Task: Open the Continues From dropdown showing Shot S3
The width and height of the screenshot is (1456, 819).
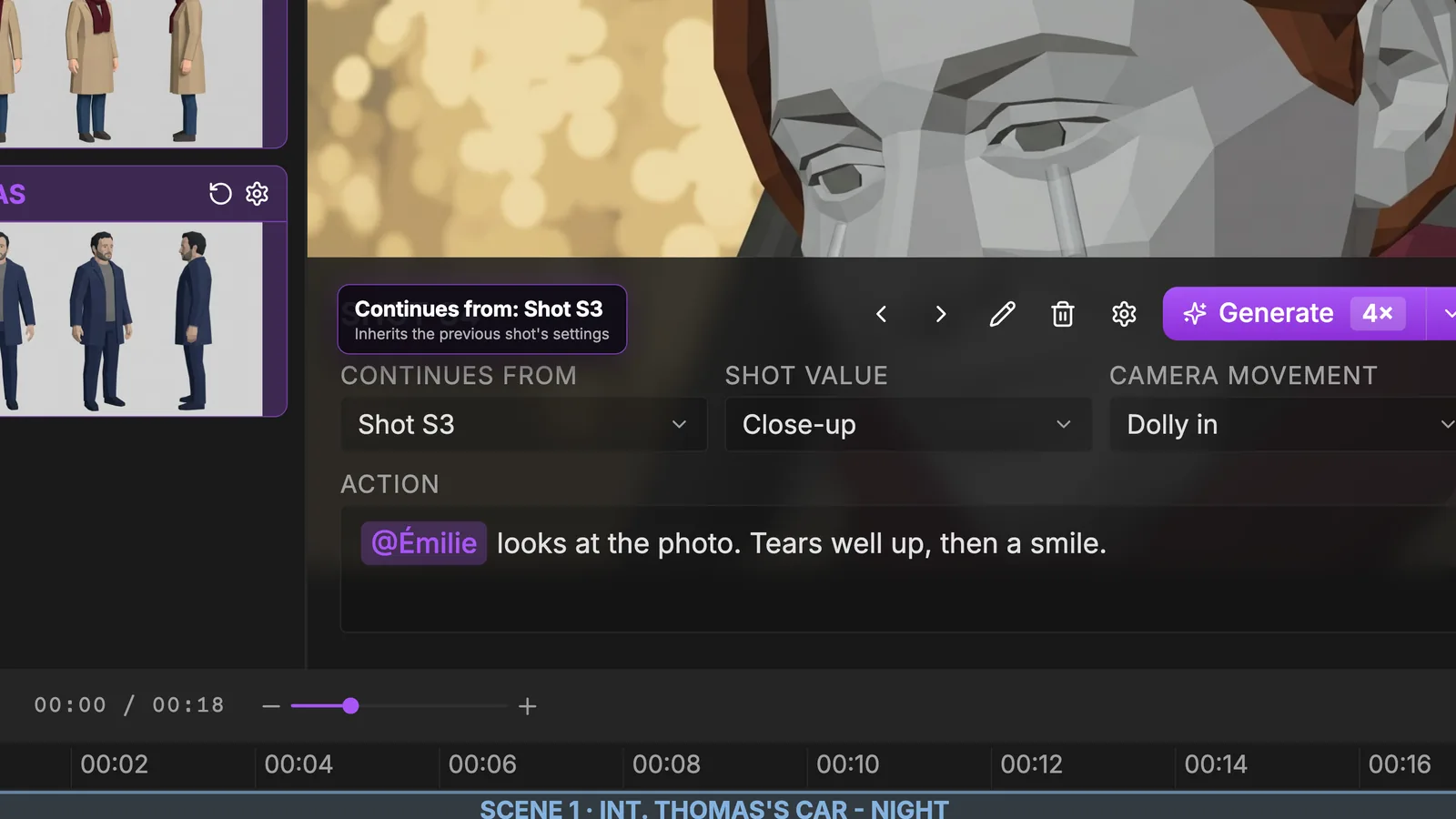Action: pos(523,424)
